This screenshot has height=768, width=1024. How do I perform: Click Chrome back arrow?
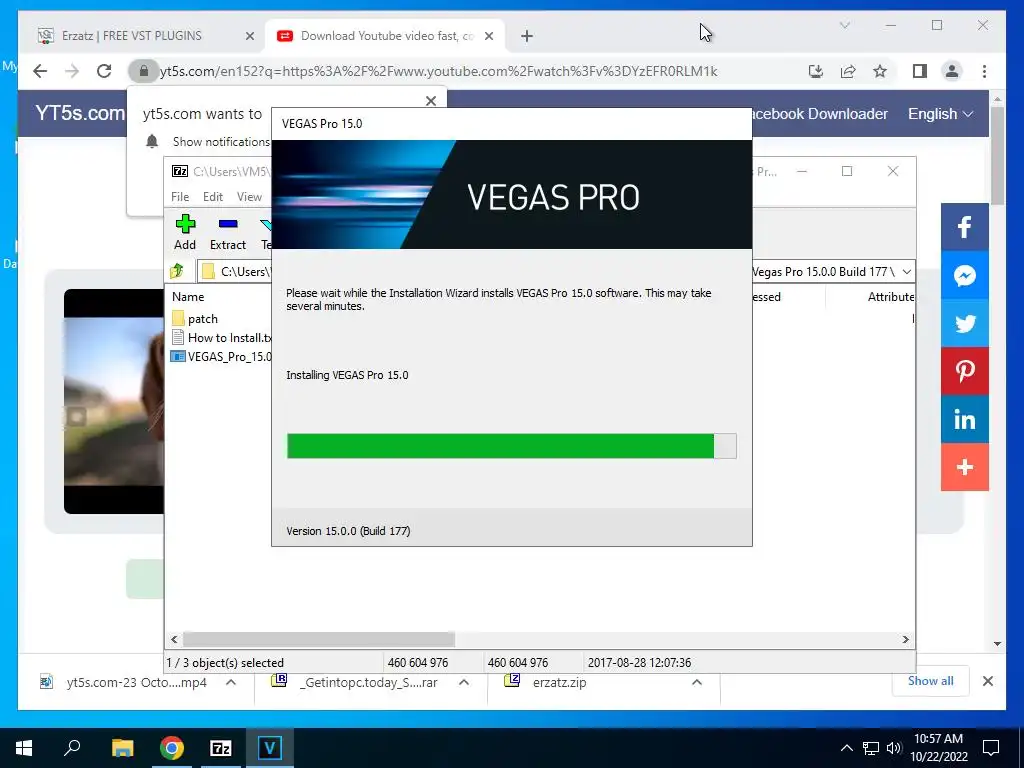click(x=40, y=71)
